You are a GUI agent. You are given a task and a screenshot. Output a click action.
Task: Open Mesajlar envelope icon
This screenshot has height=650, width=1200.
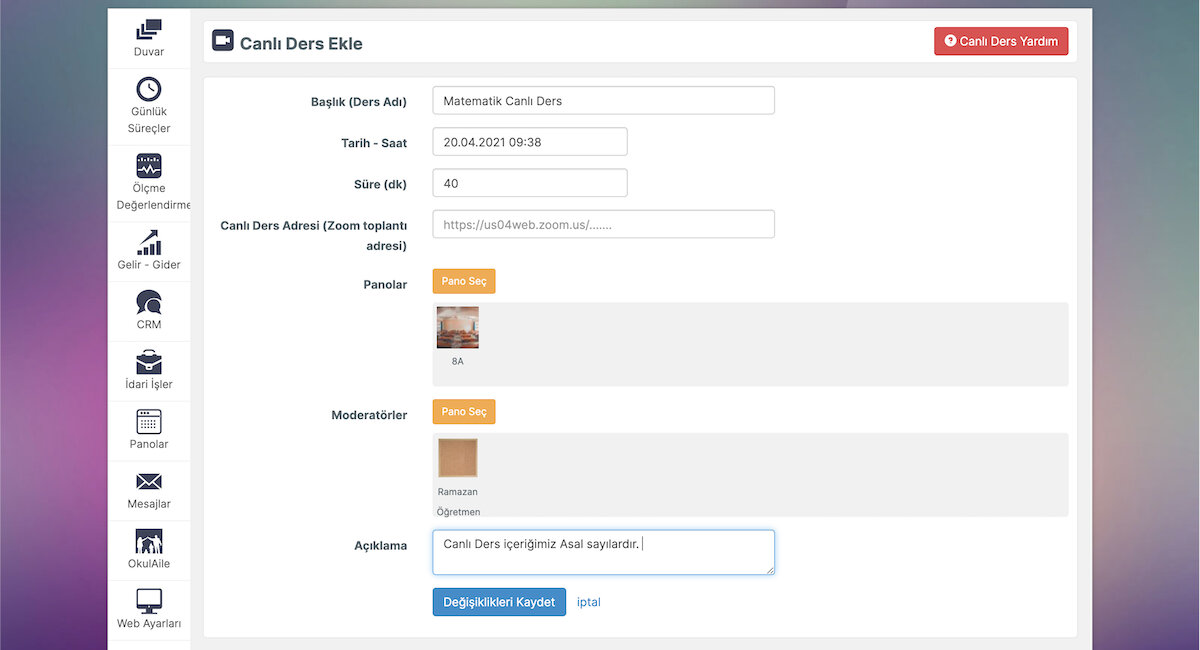pyautogui.click(x=149, y=482)
